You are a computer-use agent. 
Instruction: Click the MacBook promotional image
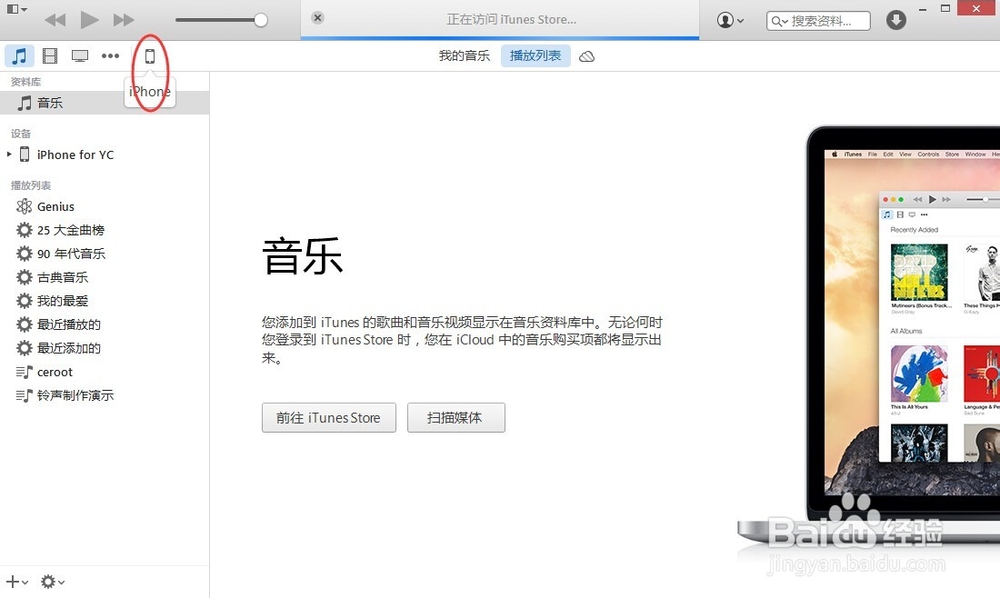[x=869, y=335]
